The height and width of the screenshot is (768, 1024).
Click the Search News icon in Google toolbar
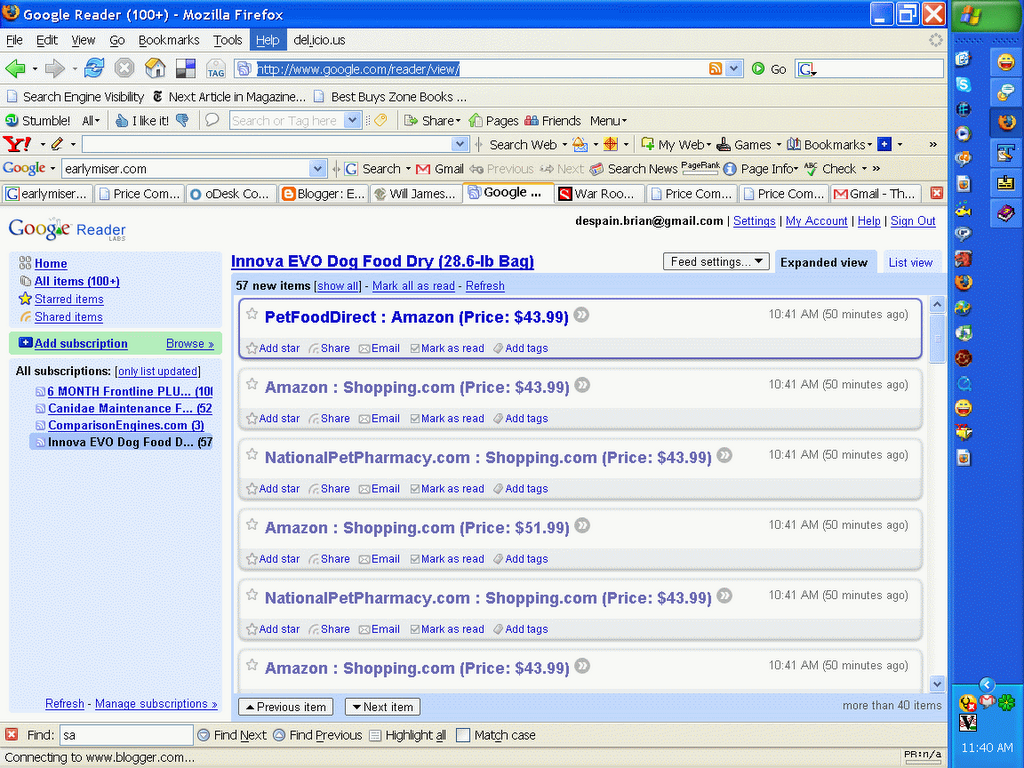pyautogui.click(x=596, y=169)
